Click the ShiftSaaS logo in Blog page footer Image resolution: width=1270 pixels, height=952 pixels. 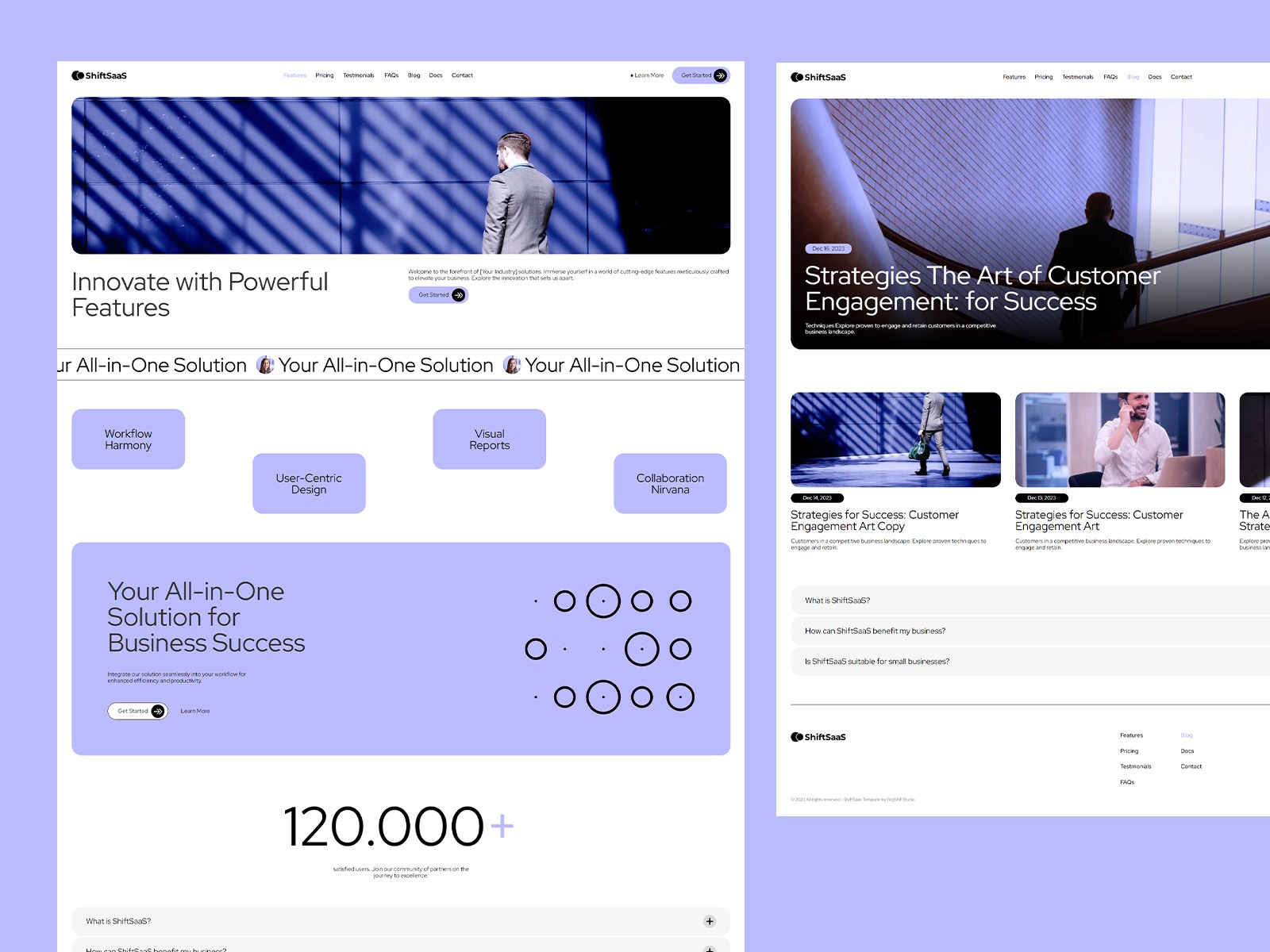coord(818,737)
